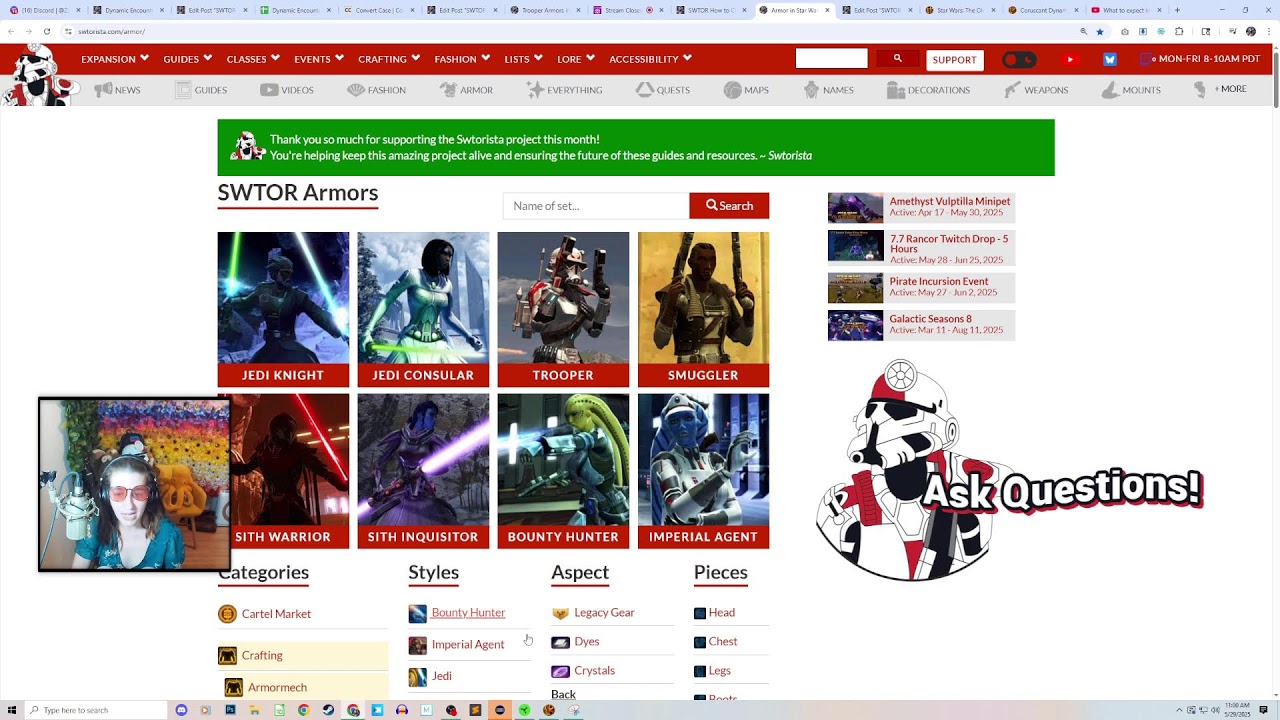Expand the Lore dropdown menu
1280x720 pixels.
pos(576,59)
